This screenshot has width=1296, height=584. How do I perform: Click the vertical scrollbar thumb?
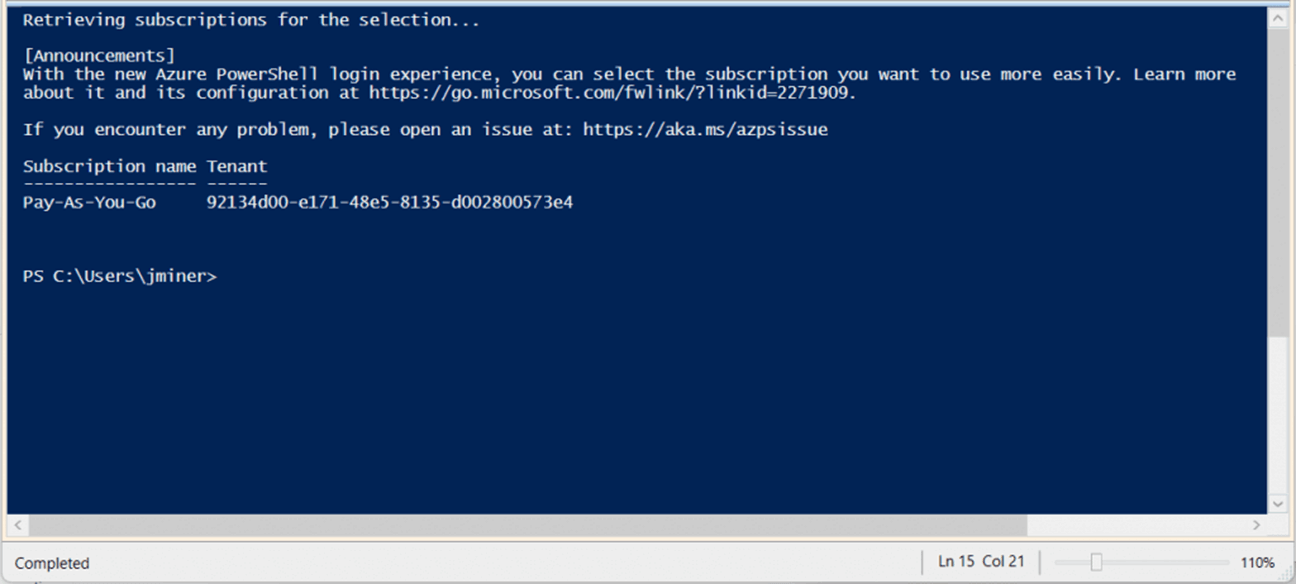coord(1278,180)
